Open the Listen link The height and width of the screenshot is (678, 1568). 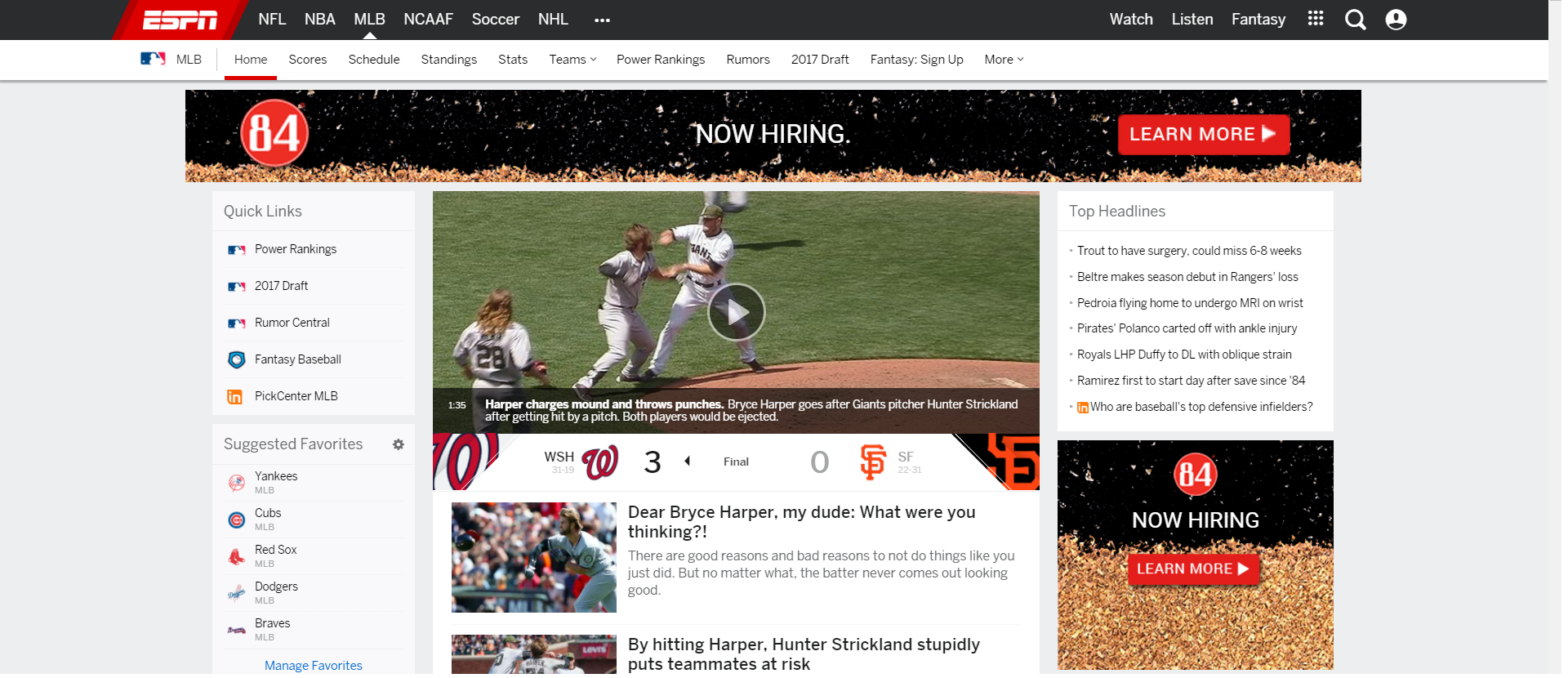pyautogui.click(x=1192, y=20)
